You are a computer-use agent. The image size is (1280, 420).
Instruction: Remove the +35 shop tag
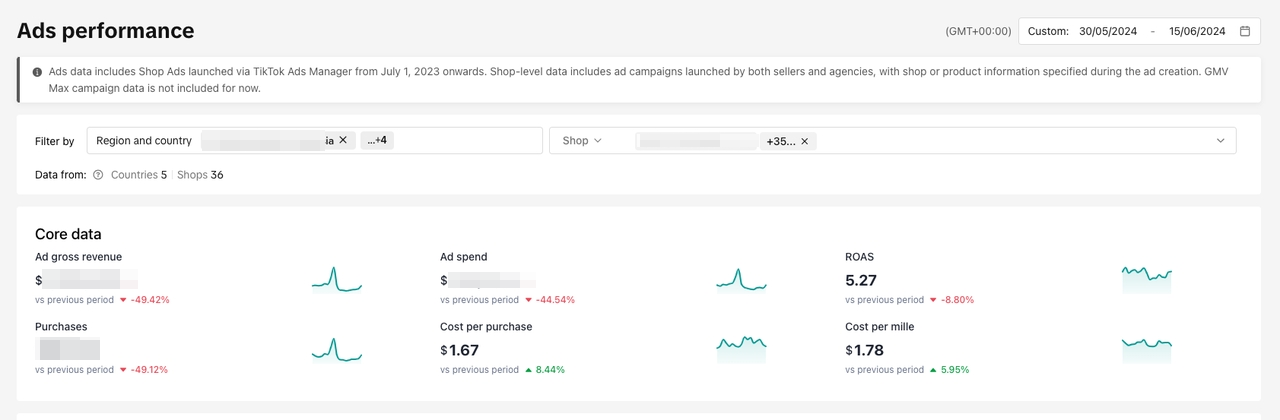(x=804, y=141)
